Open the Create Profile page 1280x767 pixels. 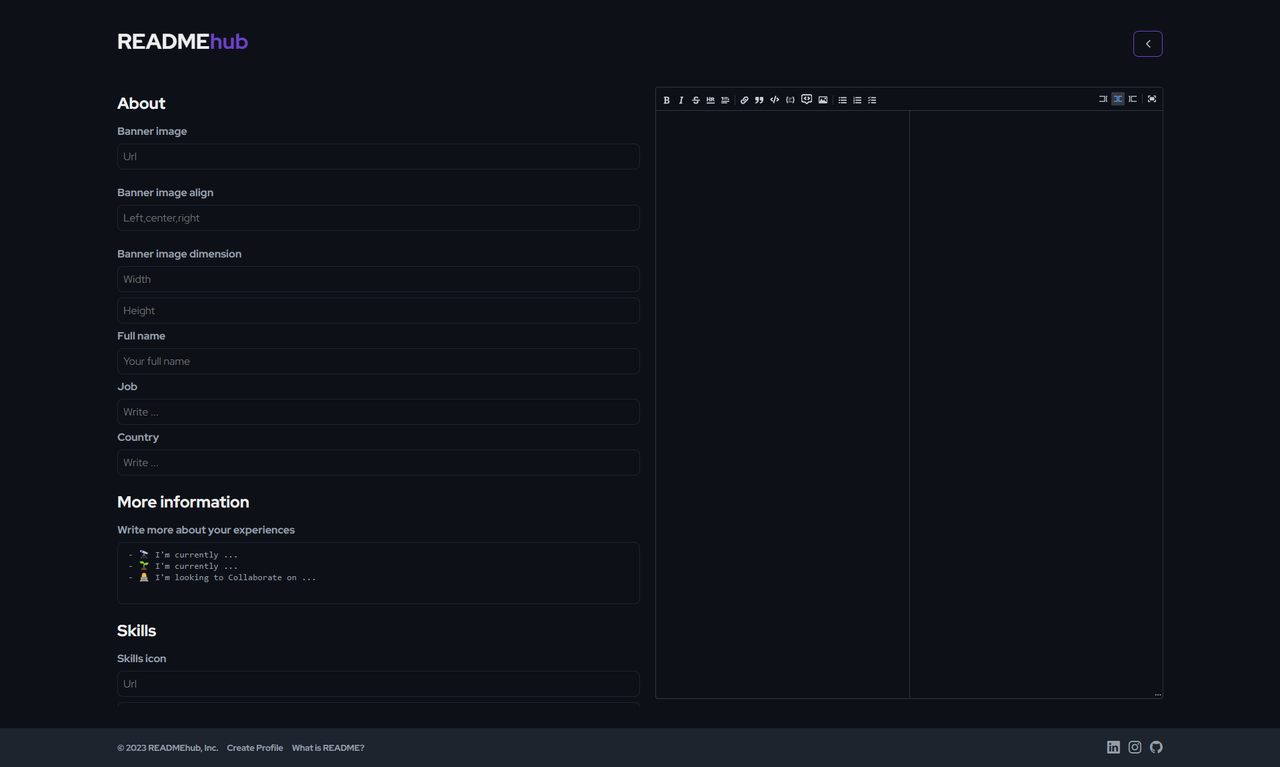click(254, 747)
